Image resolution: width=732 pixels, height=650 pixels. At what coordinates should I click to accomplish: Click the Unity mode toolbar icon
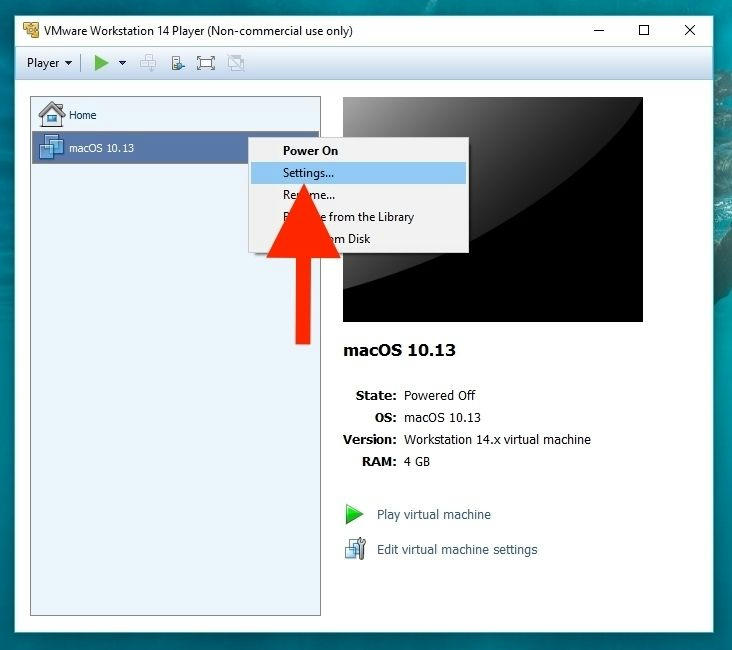(235, 63)
